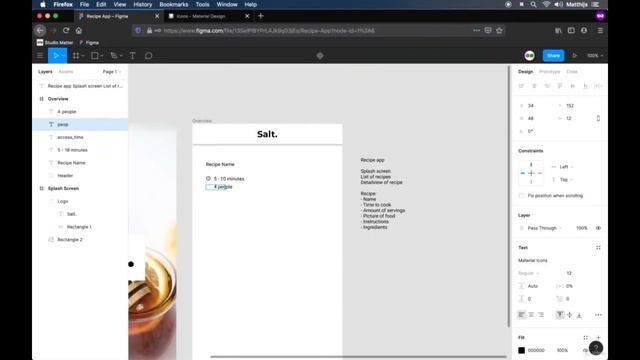Open the pen tool dropdown arrow
640x360 pixels.
point(121,56)
